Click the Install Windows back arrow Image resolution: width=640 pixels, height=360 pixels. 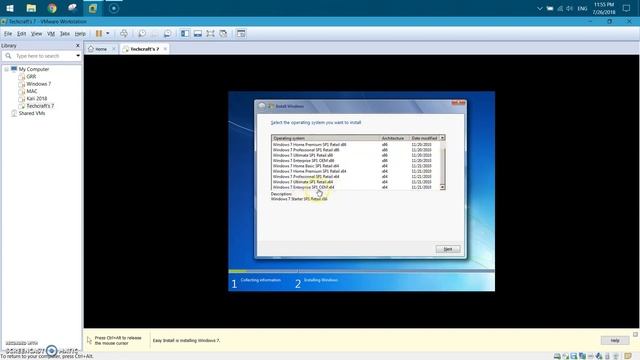click(x=262, y=106)
